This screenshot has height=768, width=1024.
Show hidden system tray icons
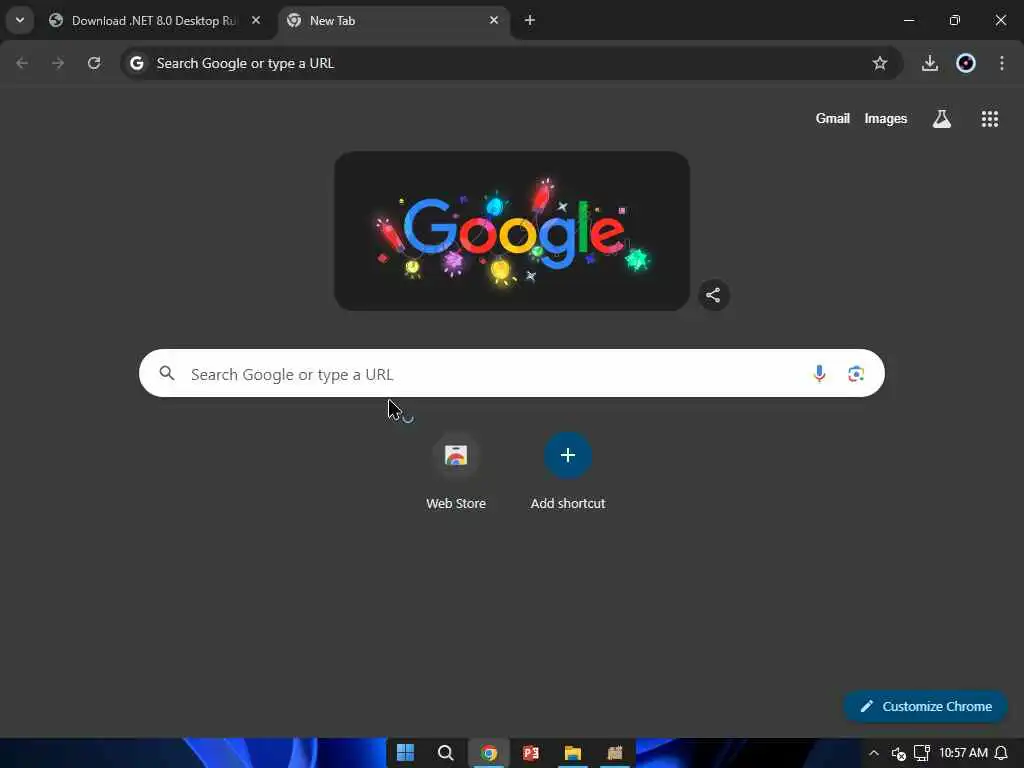pos(873,753)
